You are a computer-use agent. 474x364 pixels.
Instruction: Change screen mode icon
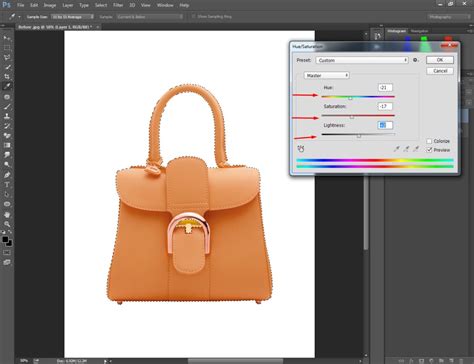coord(7,262)
